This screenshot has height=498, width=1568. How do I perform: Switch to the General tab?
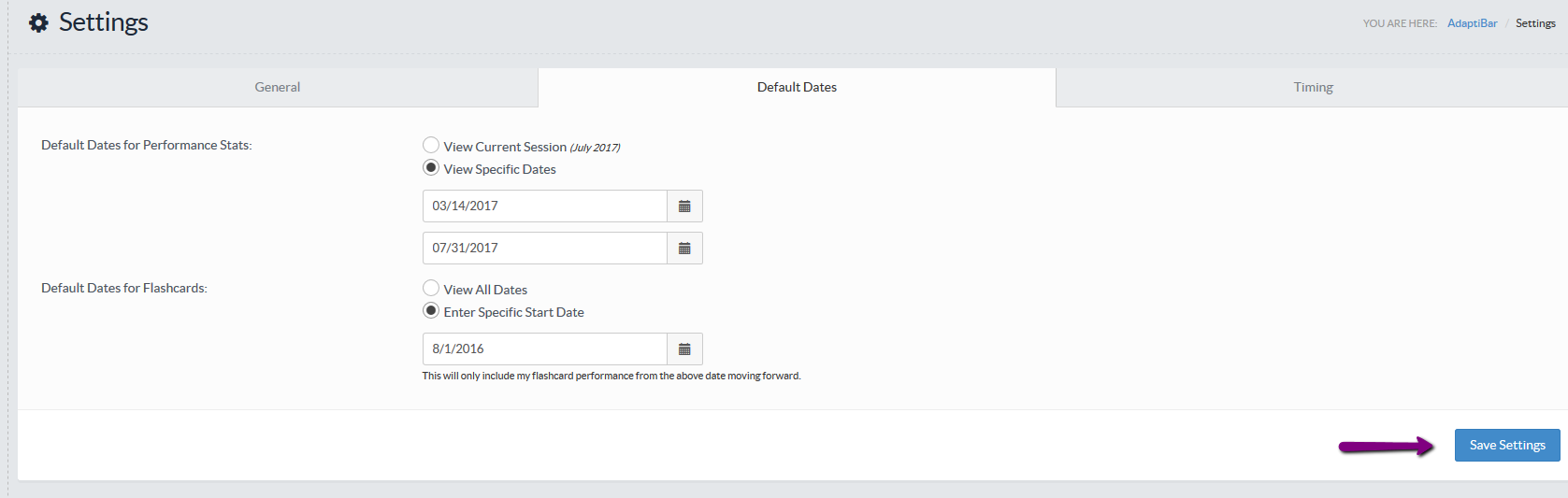[x=278, y=87]
